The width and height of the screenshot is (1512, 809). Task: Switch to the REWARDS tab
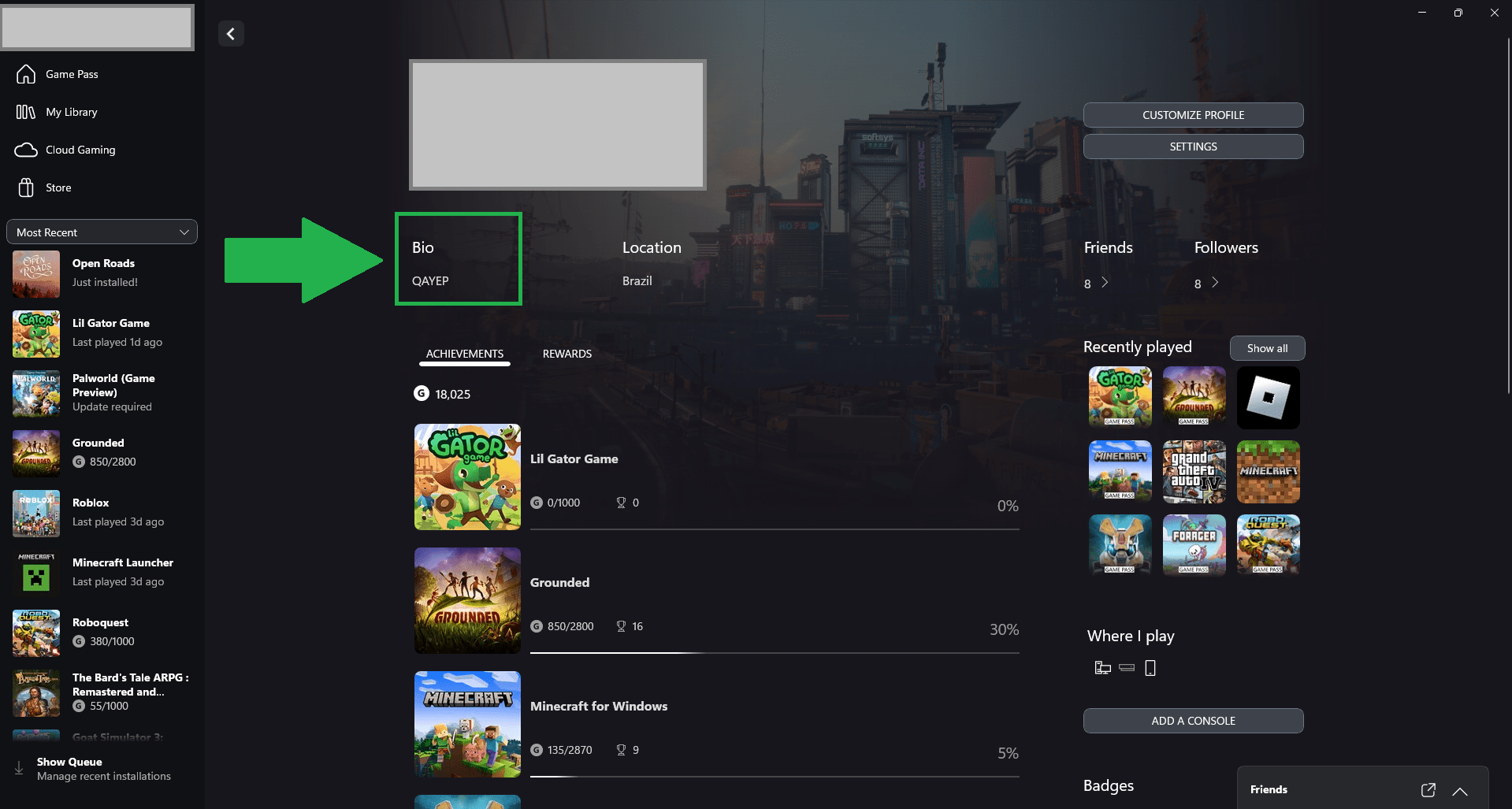click(567, 354)
